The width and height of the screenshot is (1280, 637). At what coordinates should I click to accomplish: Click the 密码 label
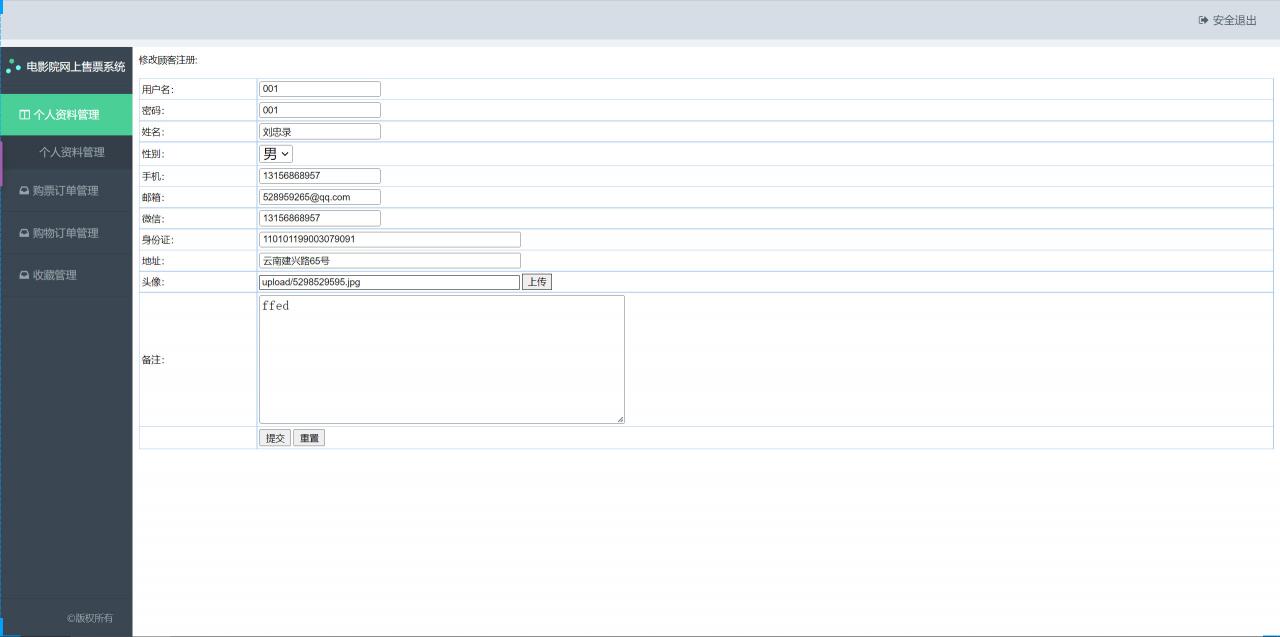[x=153, y=111]
